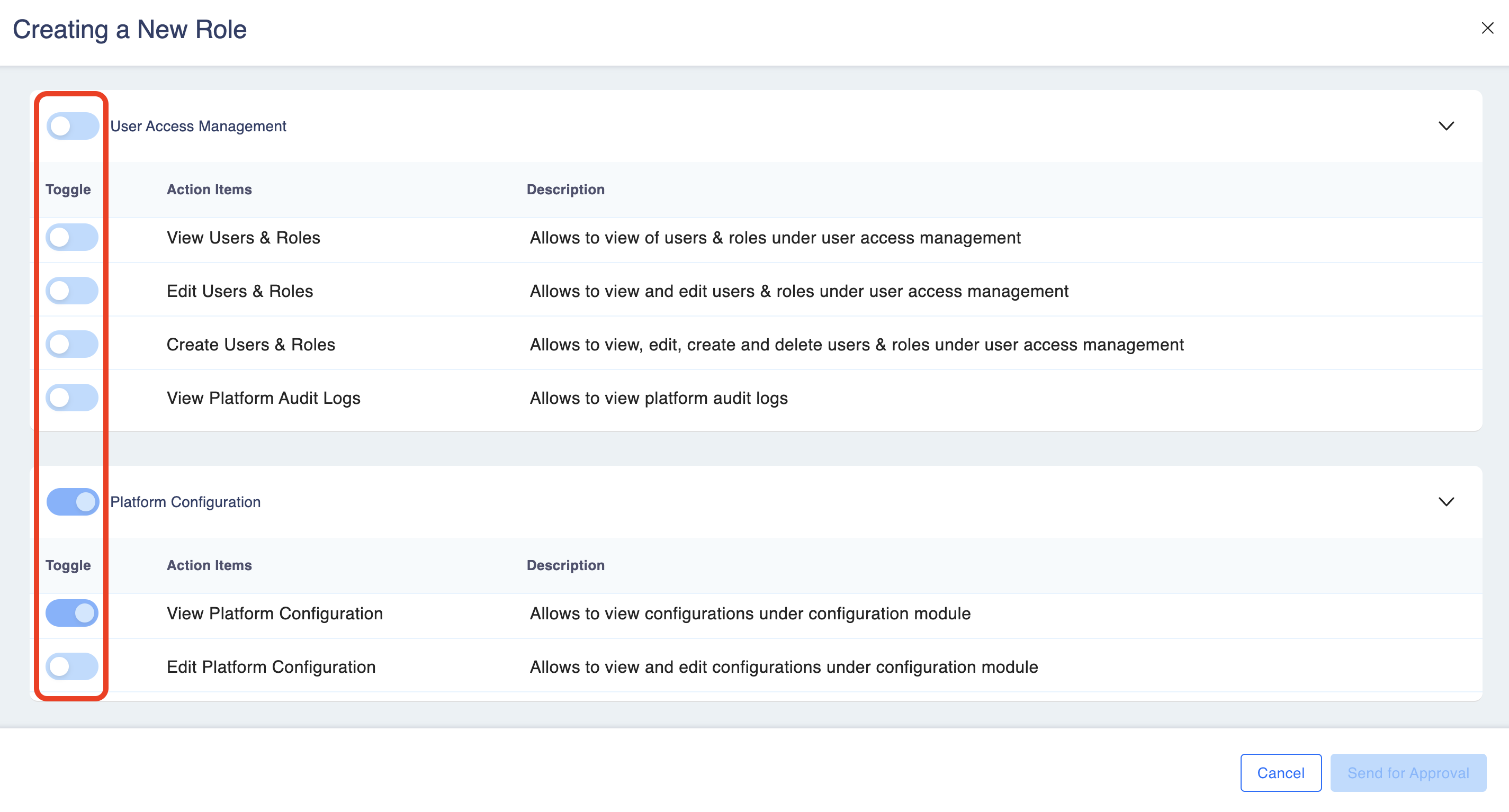
Task: Select the View Platform Audit Logs row label
Action: tap(263, 398)
